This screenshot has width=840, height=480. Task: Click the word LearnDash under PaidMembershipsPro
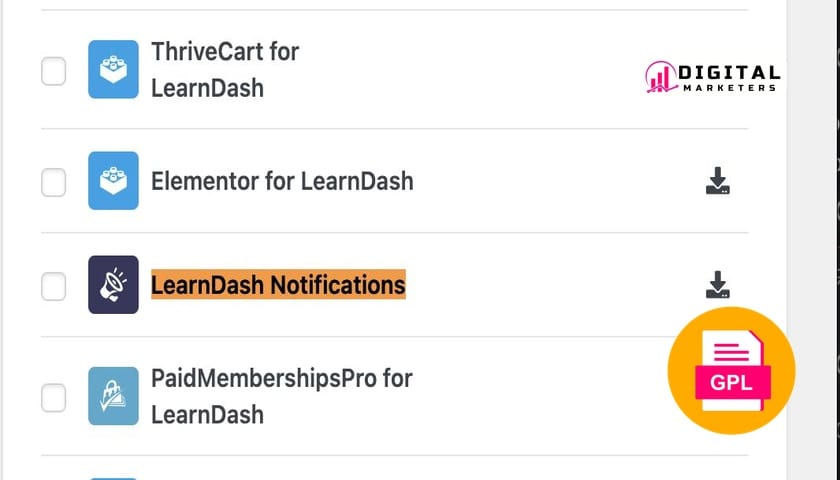coord(207,415)
